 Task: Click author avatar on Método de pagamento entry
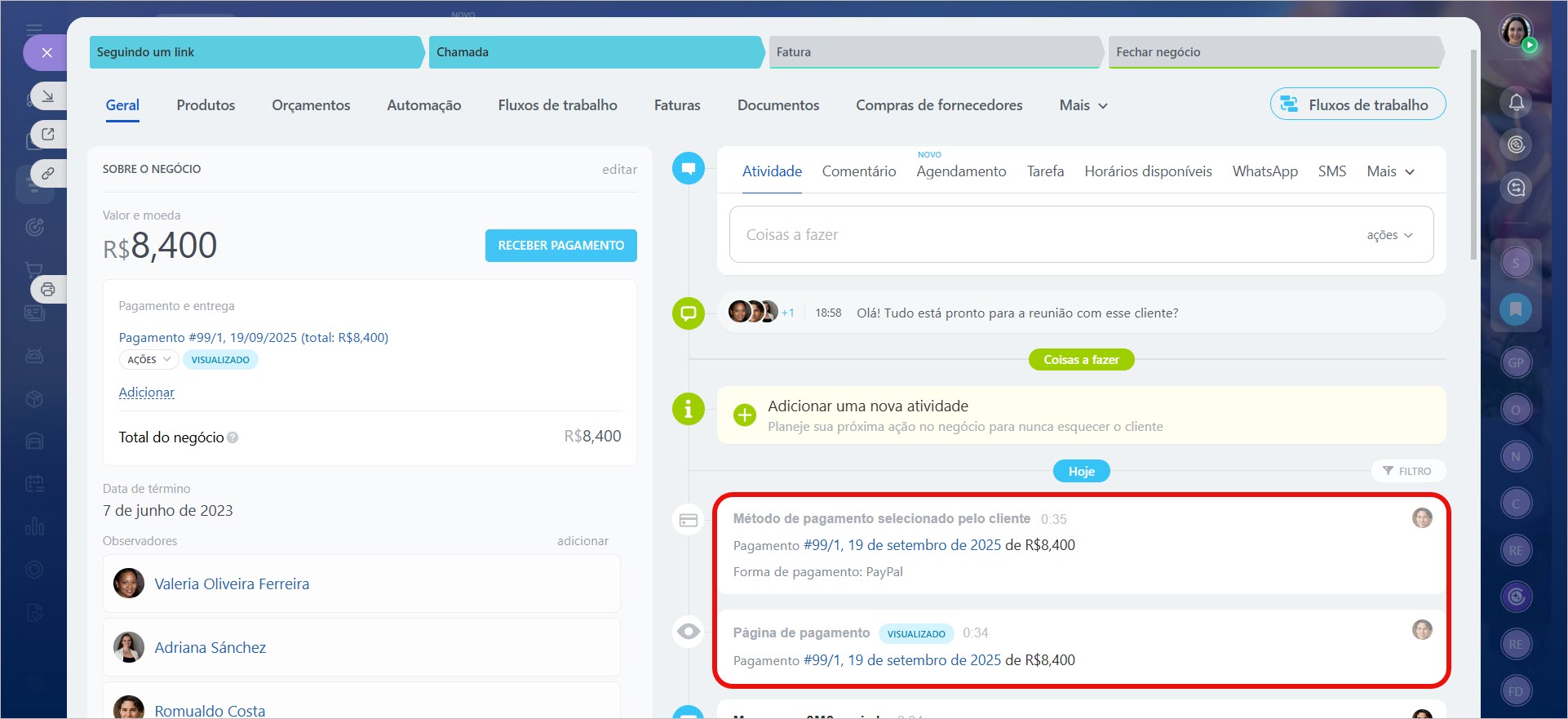coord(1422,517)
